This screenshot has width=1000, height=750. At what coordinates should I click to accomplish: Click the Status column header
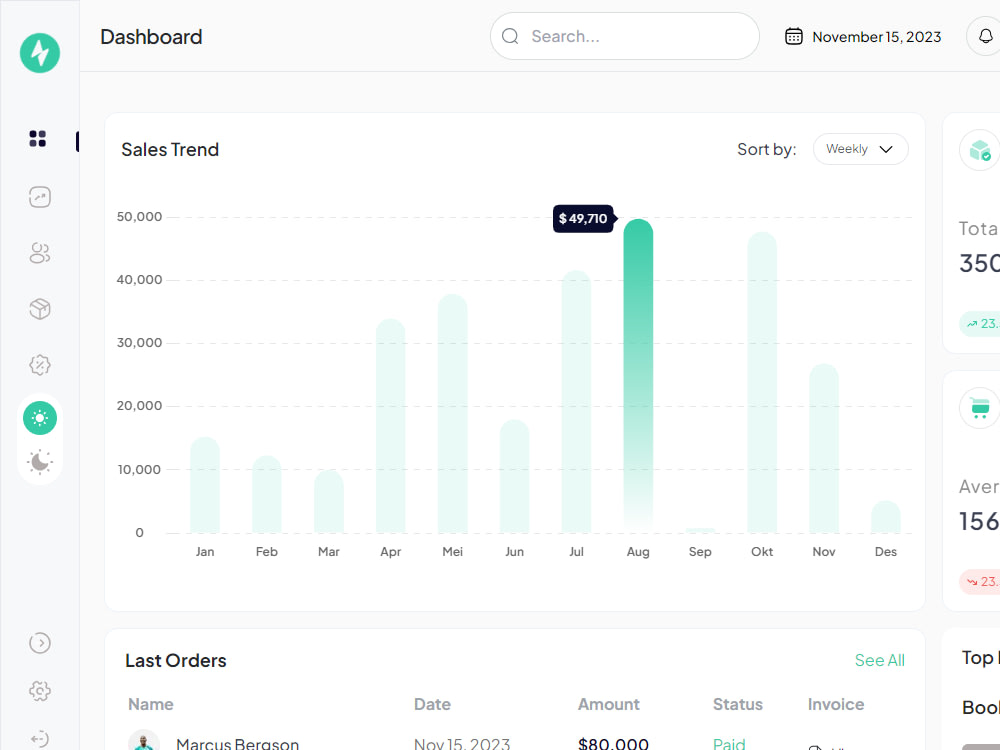[x=737, y=704]
